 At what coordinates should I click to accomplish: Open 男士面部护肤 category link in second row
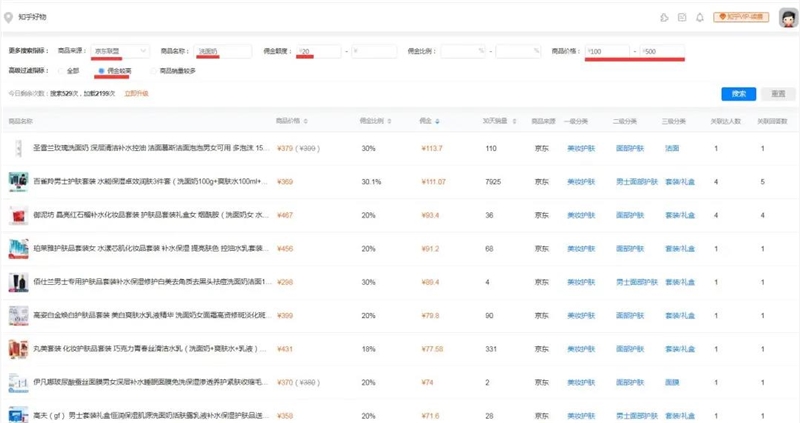(629, 182)
